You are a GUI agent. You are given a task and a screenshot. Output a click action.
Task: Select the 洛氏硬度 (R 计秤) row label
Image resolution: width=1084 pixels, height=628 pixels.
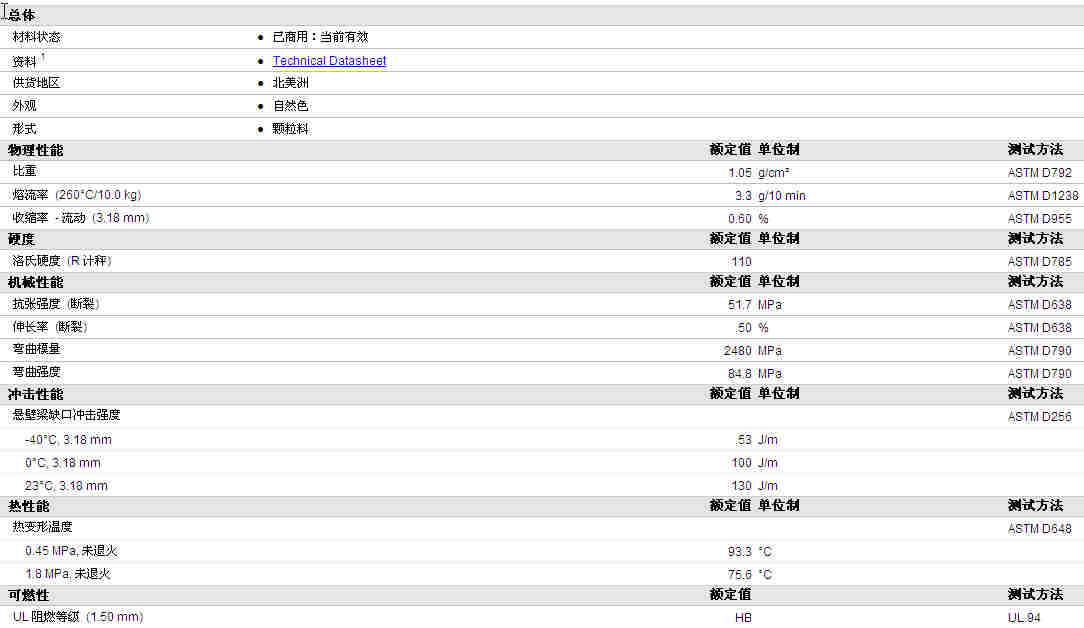tap(61, 261)
